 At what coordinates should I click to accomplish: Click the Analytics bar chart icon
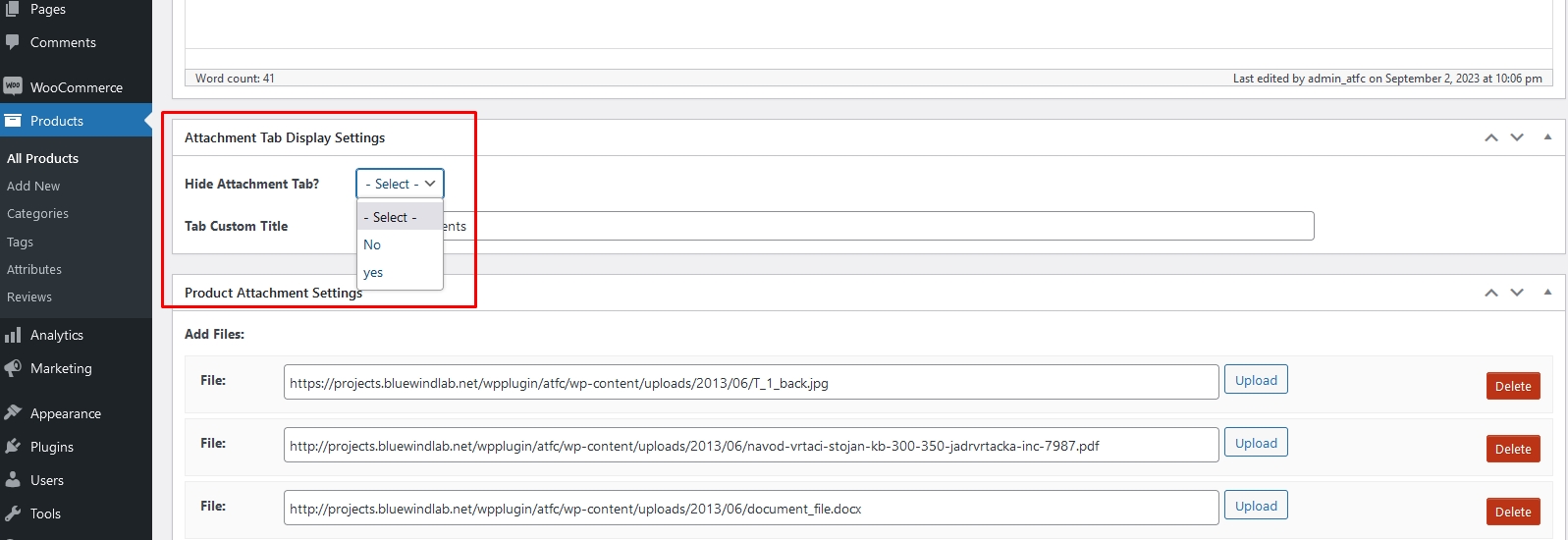click(13, 336)
